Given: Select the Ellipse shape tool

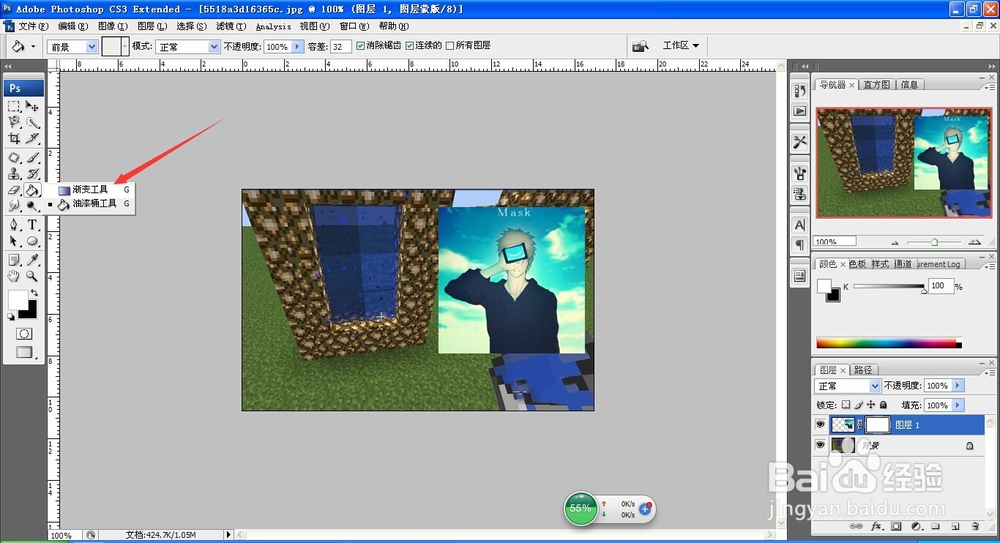Looking at the screenshot, I should click(x=32, y=241).
